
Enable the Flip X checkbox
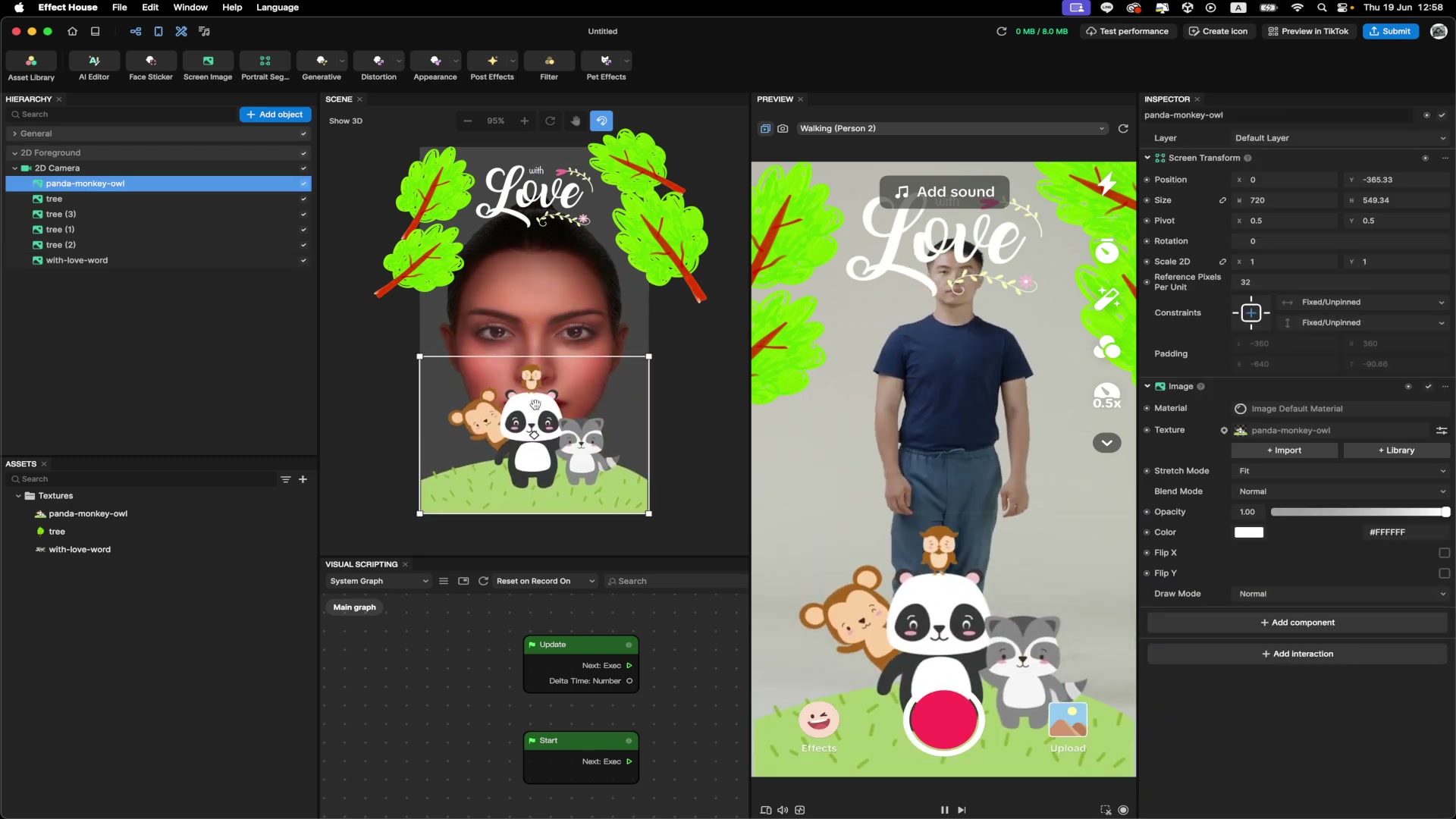1444,553
